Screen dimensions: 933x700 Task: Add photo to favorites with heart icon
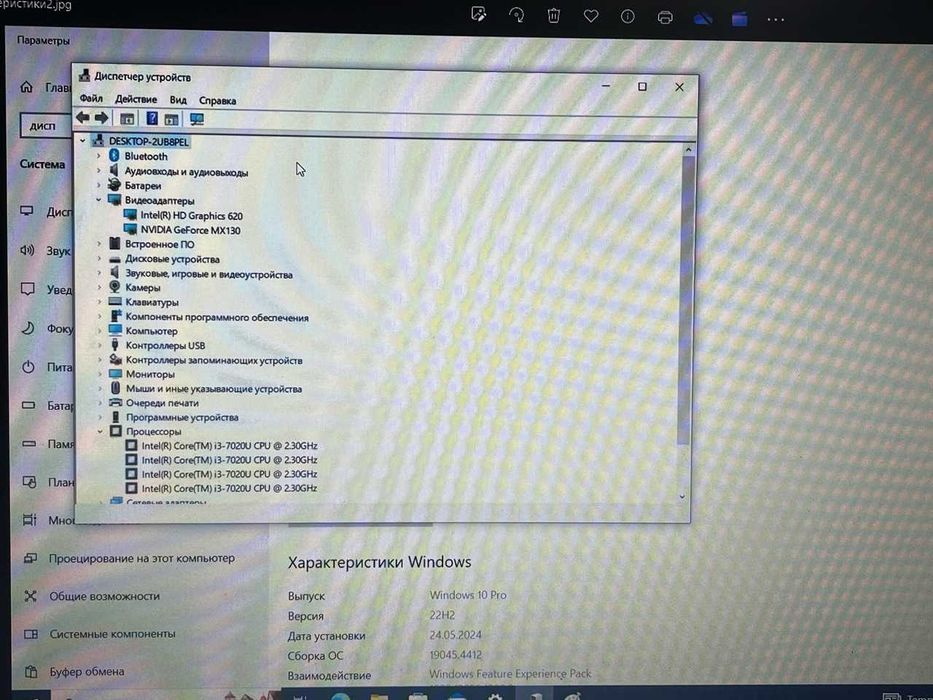pyautogui.click(x=591, y=16)
